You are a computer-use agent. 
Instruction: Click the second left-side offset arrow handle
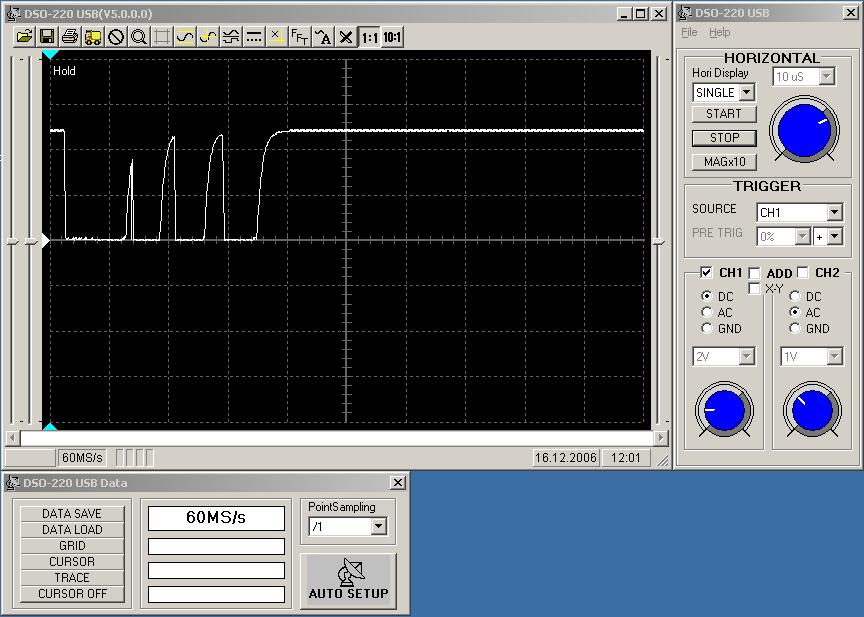[x=31, y=241]
